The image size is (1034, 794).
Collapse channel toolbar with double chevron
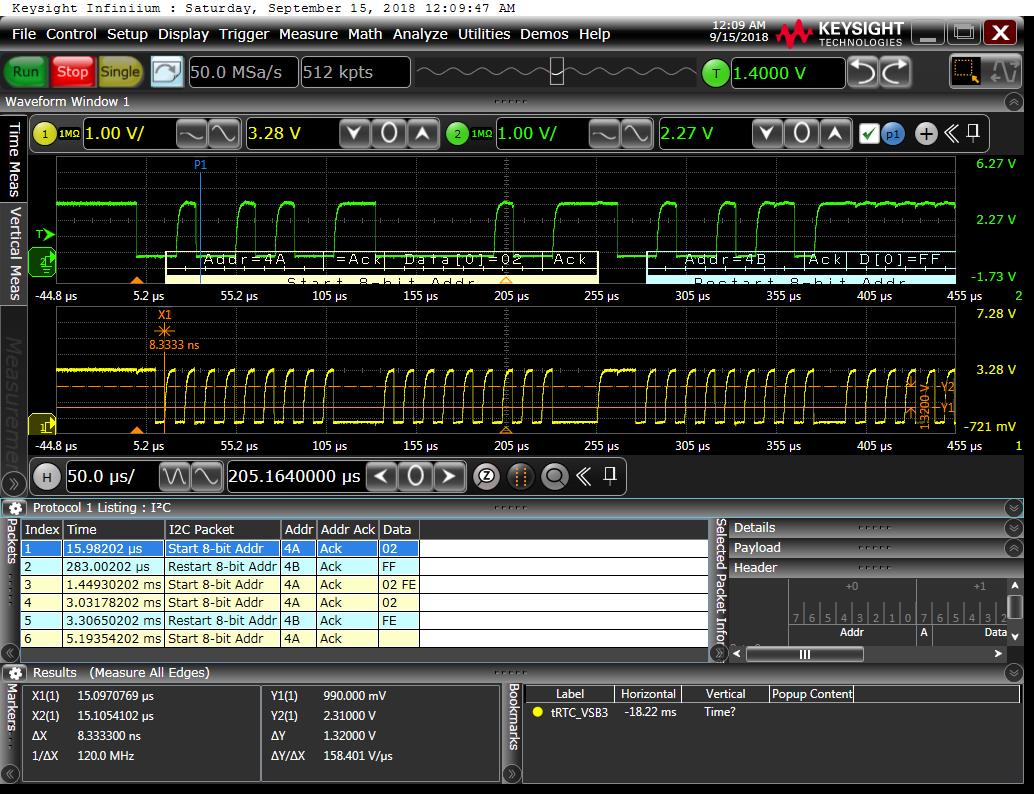click(951, 134)
